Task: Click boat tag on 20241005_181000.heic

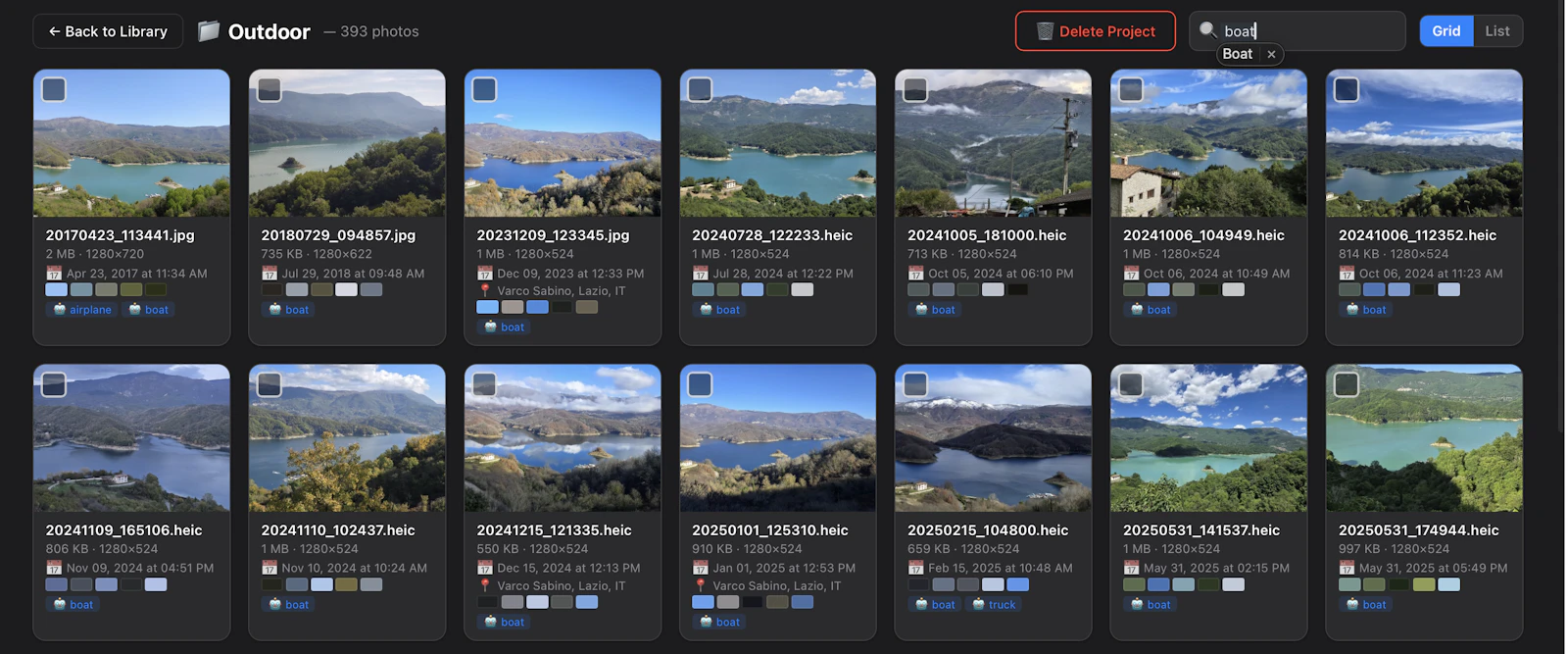Action: click(x=935, y=310)
